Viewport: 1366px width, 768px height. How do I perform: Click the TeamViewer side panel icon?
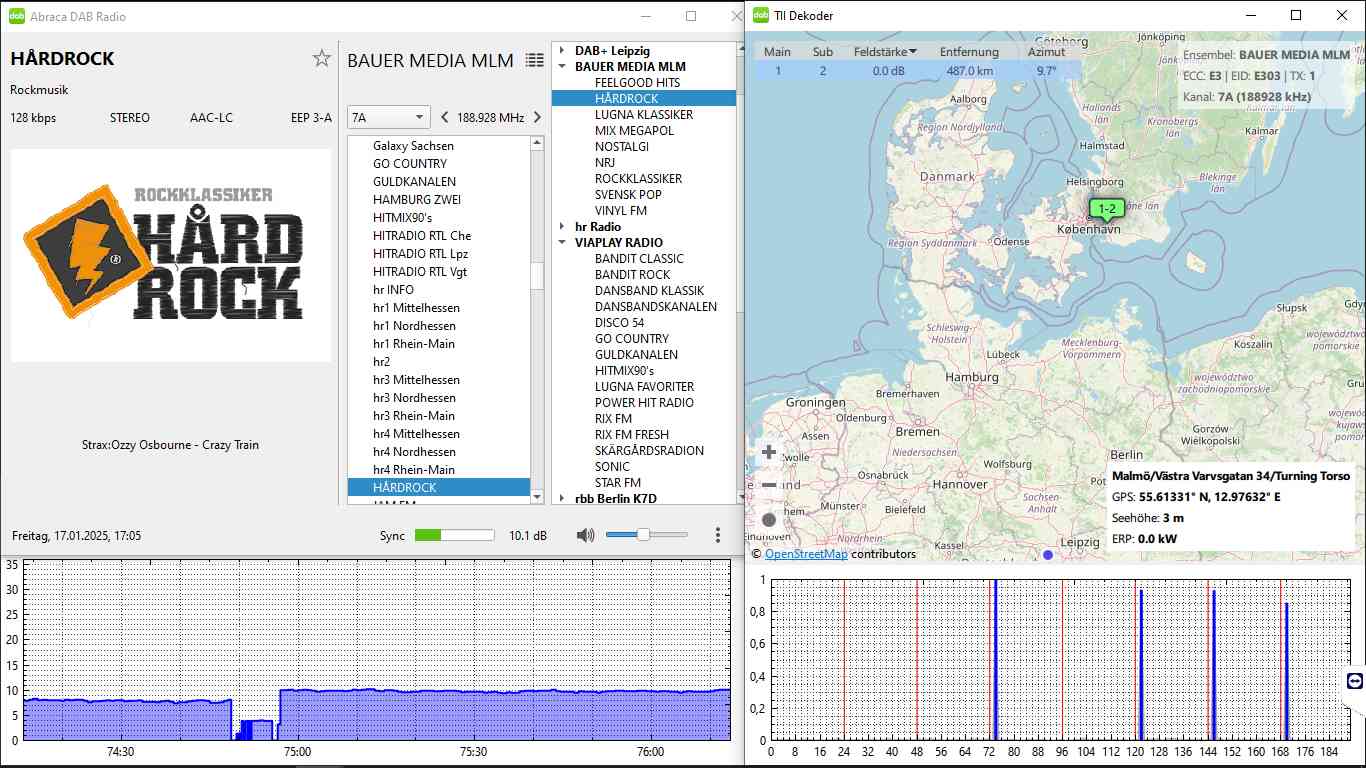click(1355, 681)
